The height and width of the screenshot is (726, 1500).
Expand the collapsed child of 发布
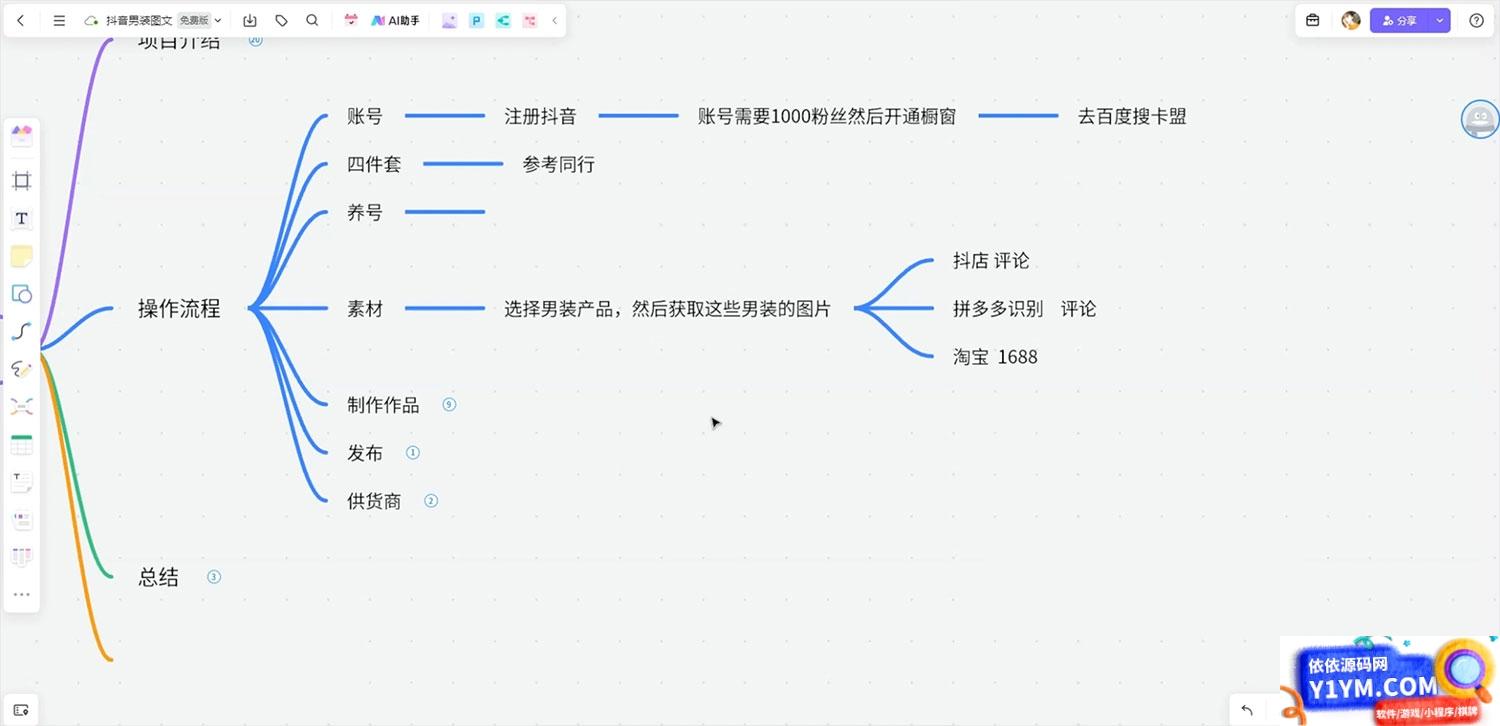point(413,452)
